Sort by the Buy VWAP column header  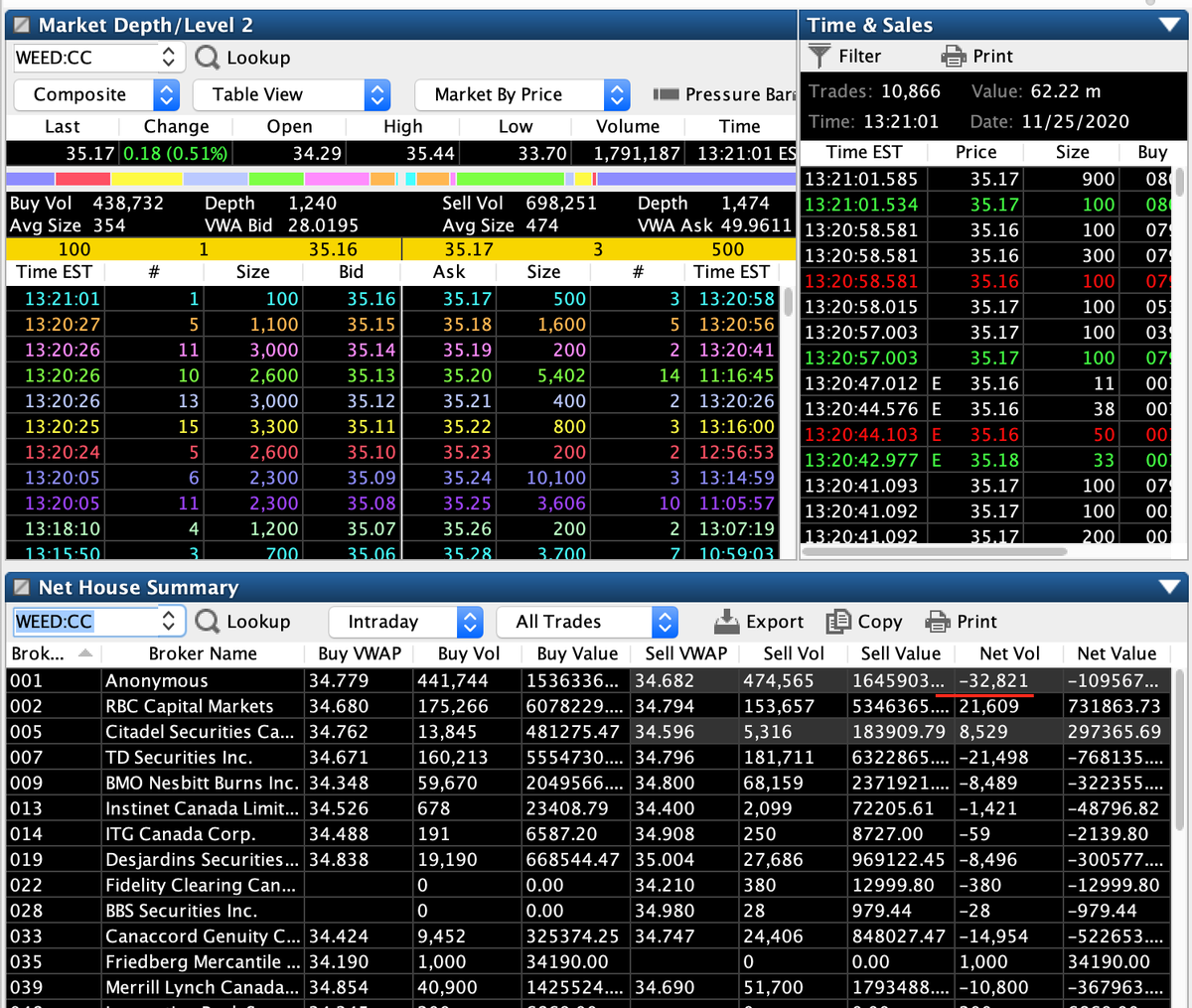359,653
